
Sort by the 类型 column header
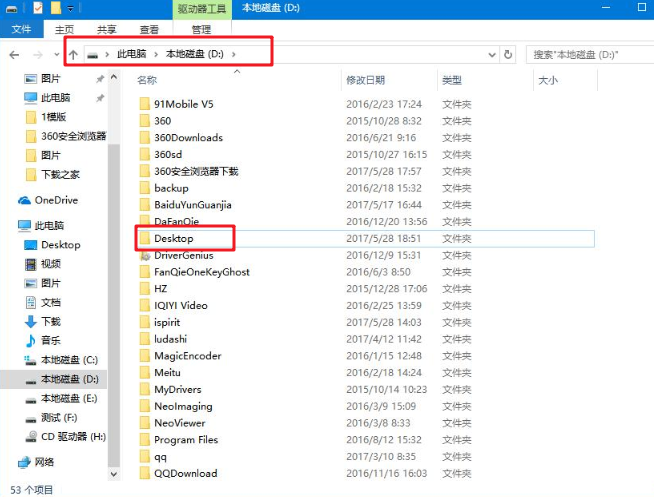[452, 80]
